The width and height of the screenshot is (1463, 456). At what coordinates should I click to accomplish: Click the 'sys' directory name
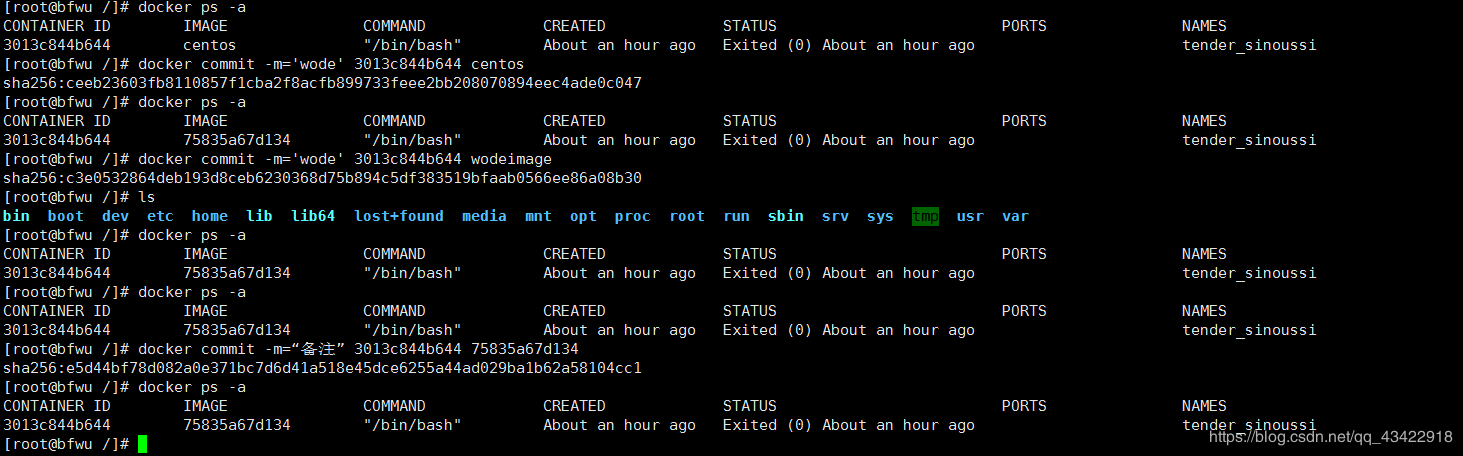pos(880,216)
